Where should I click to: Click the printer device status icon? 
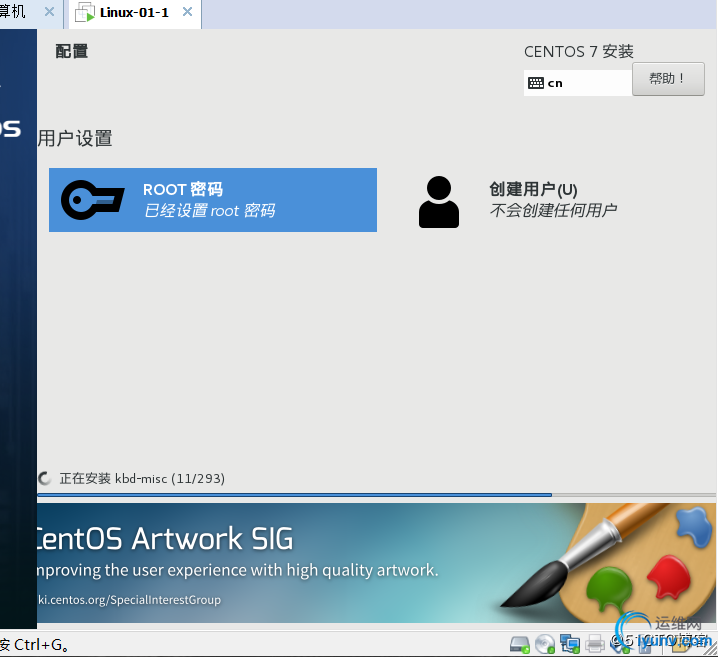[595, 644]
